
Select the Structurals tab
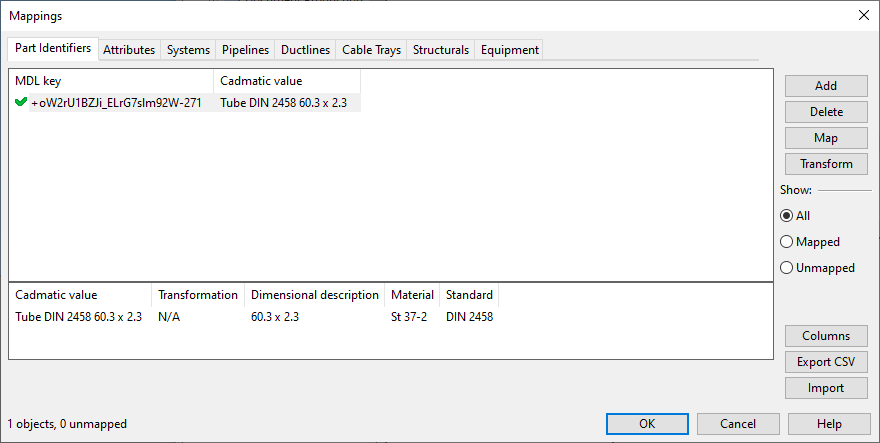click(x=440, y=49)
